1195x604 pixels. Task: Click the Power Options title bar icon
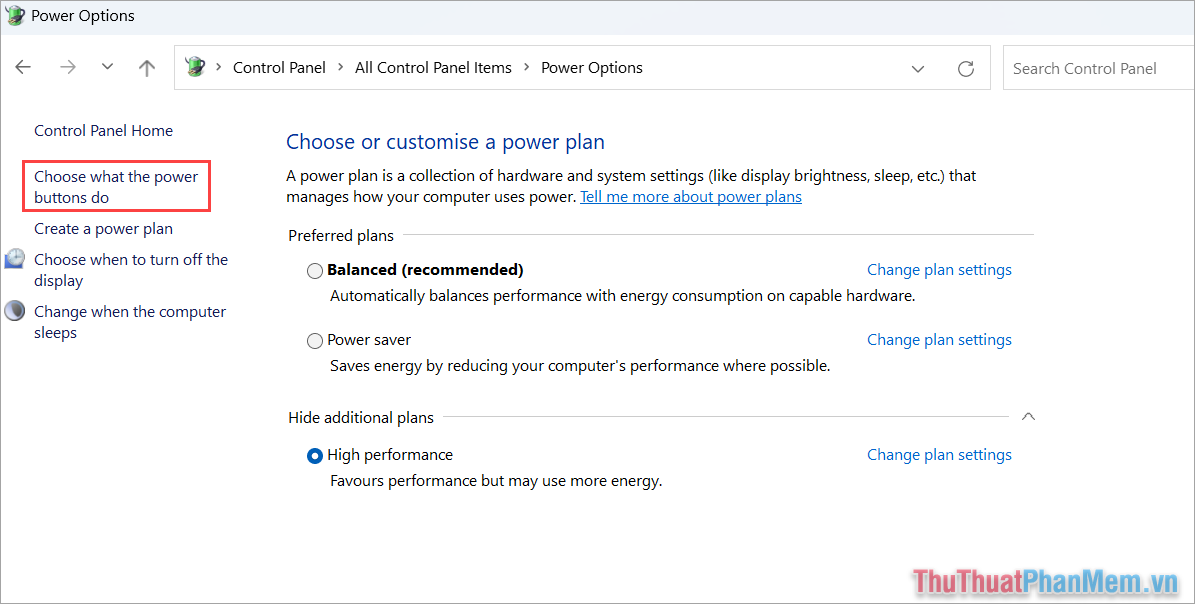[15, 15]
